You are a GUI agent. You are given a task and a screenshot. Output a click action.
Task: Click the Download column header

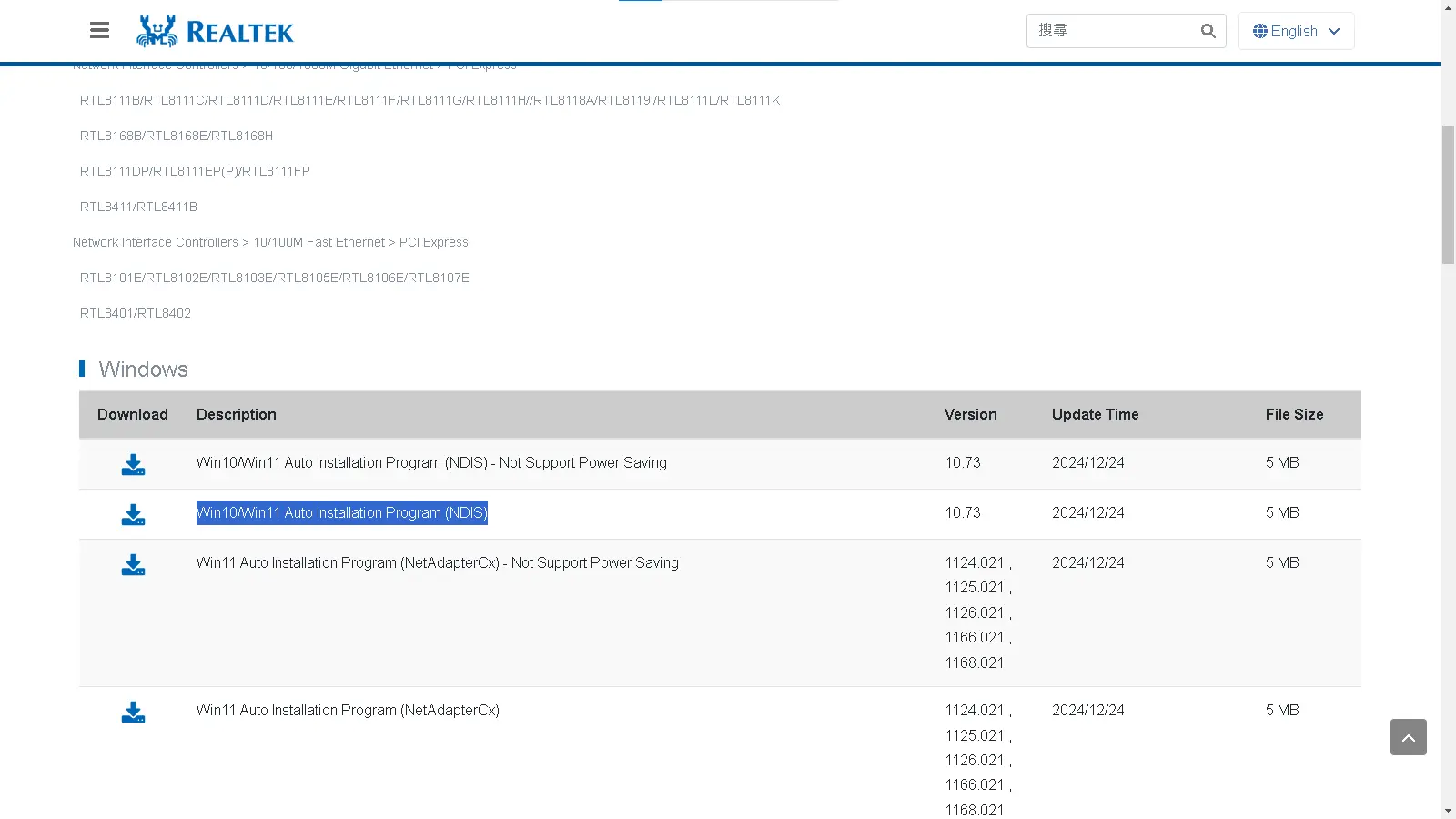coord(133,414)
